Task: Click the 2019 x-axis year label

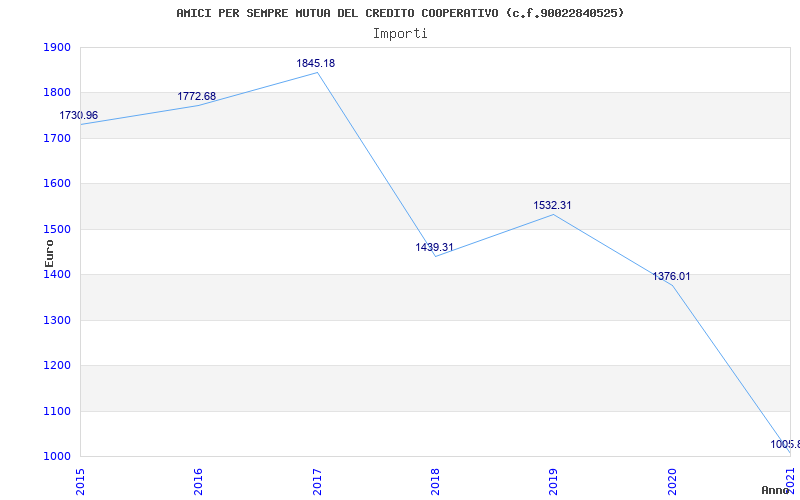Action: click(x=554, y=482)
